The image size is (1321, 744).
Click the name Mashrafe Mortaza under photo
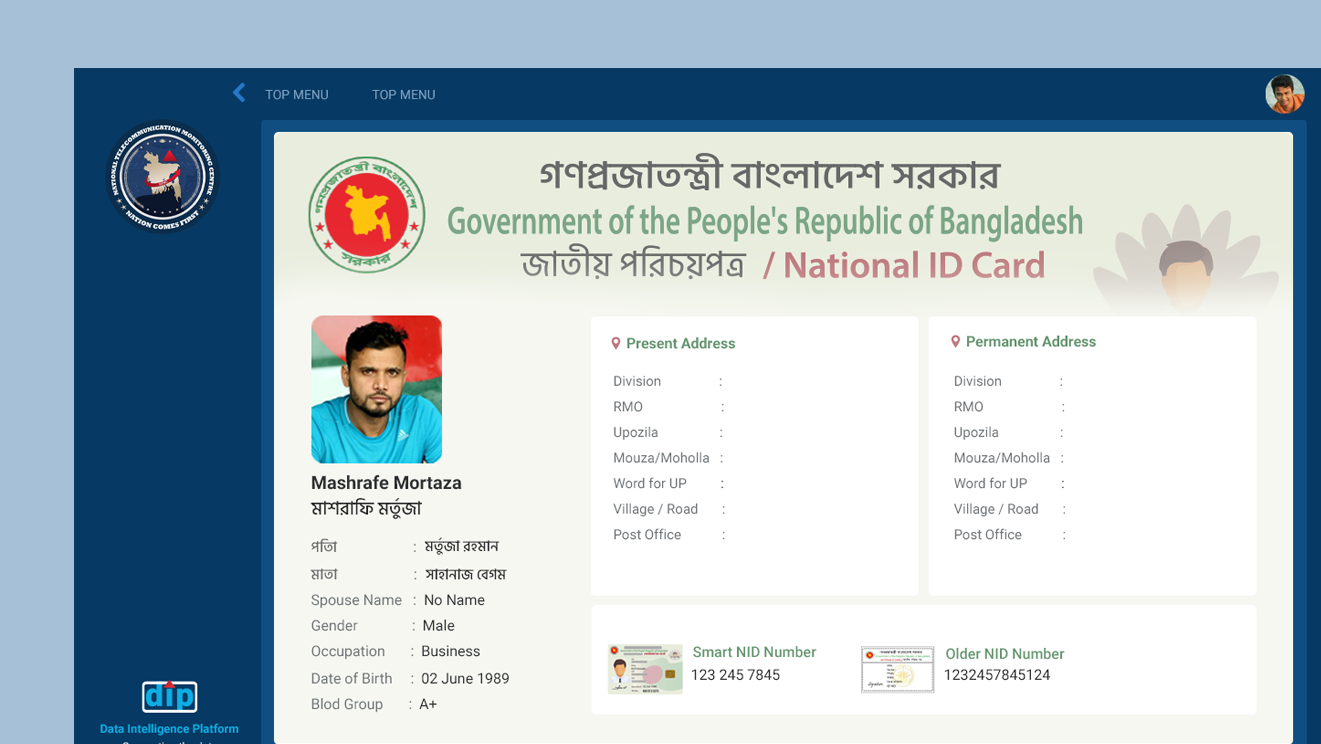(386, 483)
